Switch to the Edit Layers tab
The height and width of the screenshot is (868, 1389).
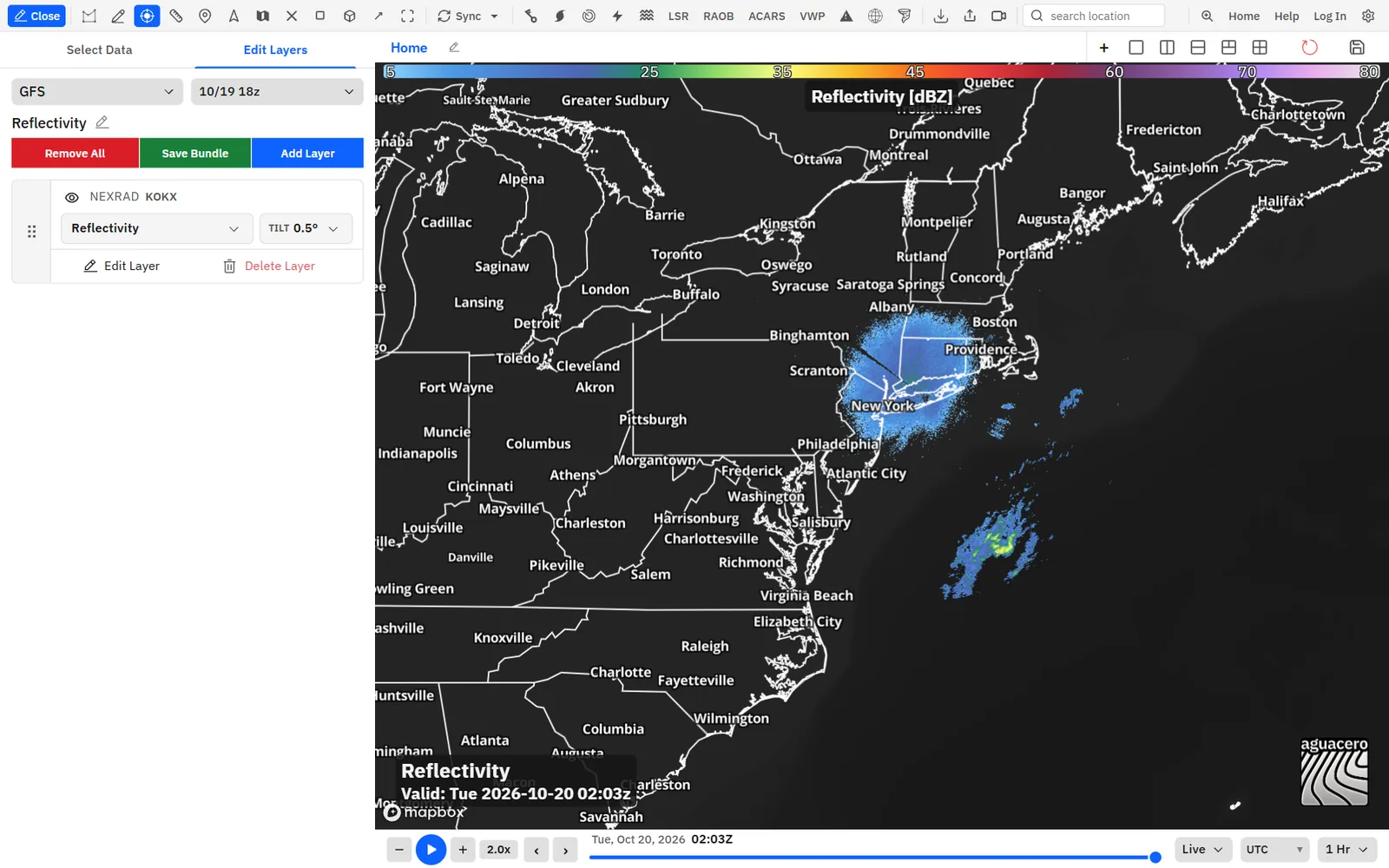(275, 49)
